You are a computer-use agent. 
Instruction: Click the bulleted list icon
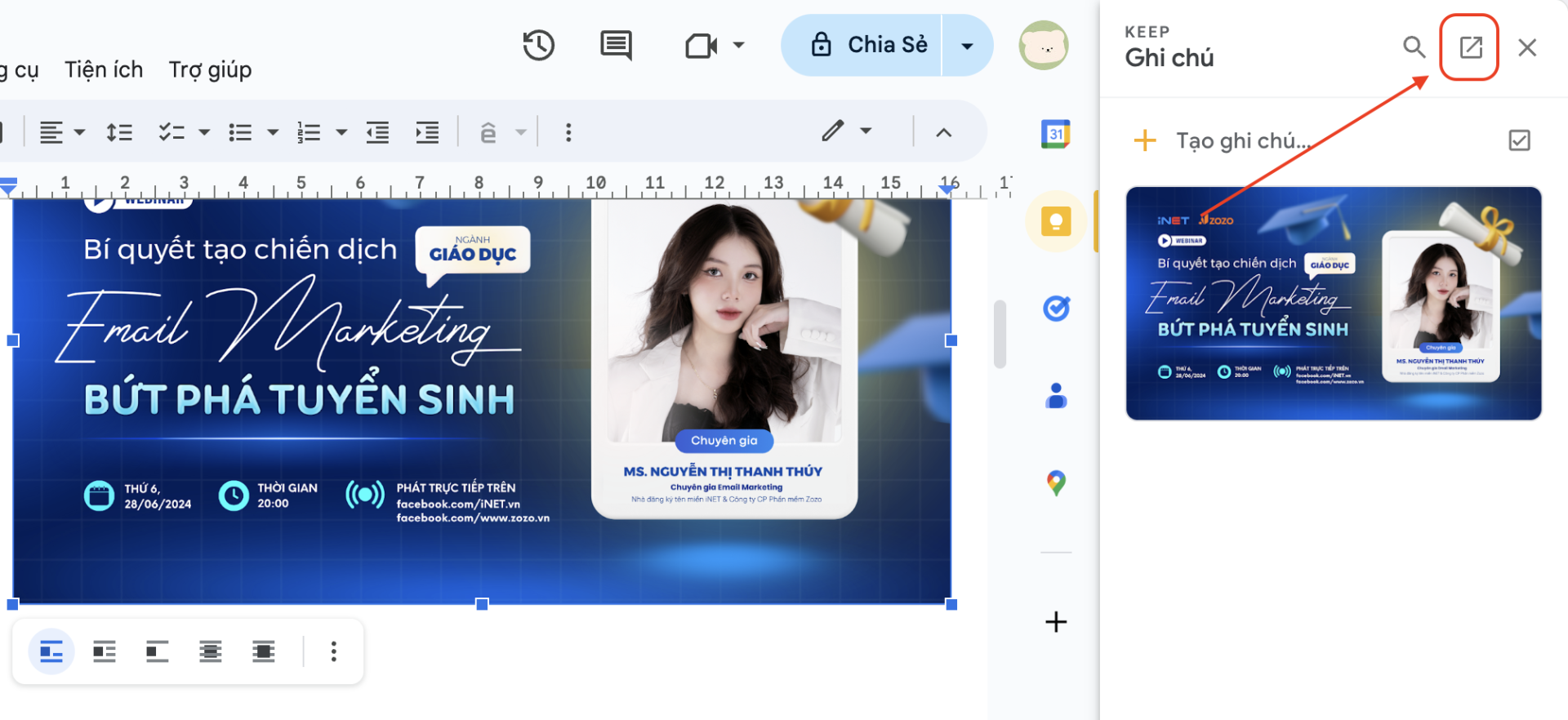(240, 132)
